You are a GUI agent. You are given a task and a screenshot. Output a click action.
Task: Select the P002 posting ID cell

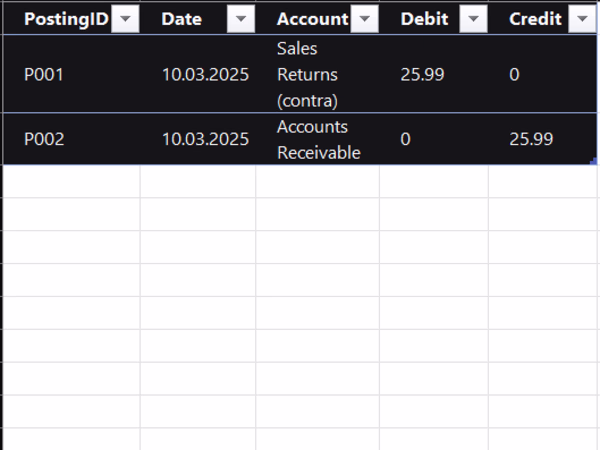[44, 139]
